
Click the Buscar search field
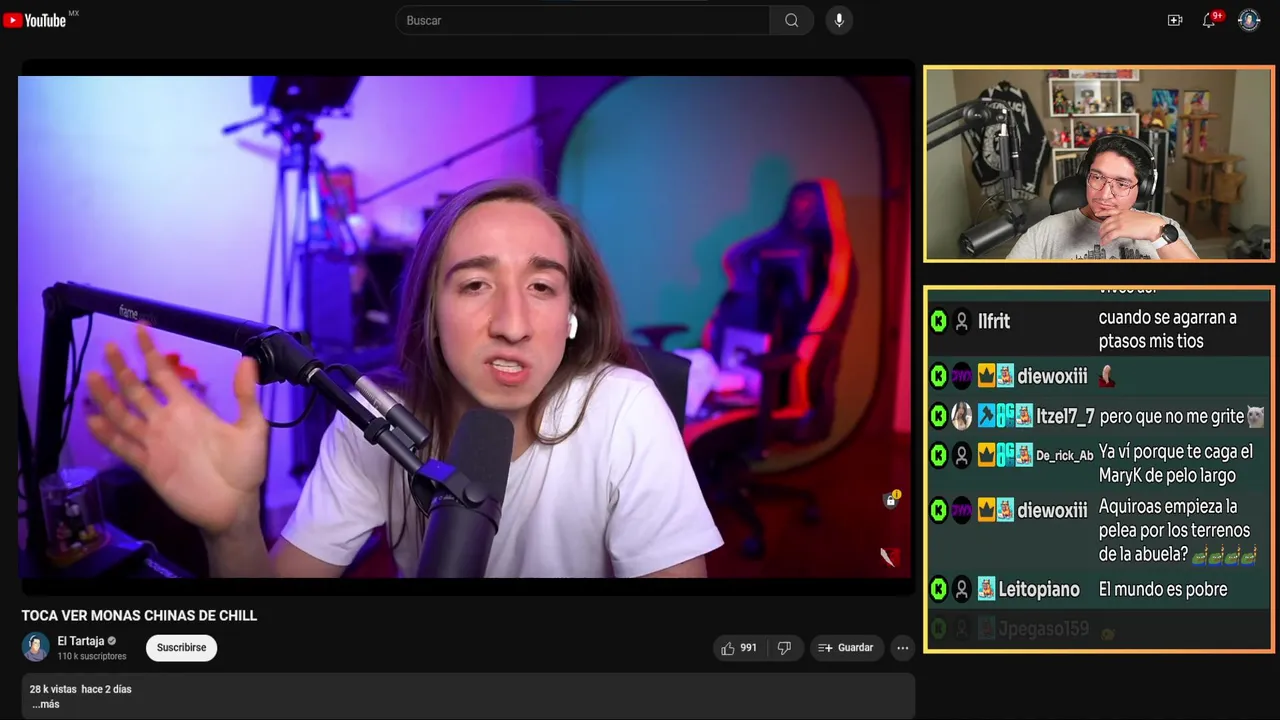tap(583, 20)
